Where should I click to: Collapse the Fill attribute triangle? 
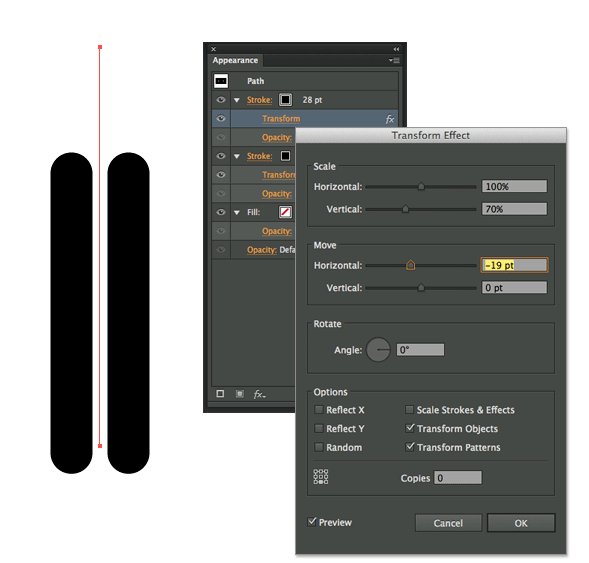click(x=237, y=213)
